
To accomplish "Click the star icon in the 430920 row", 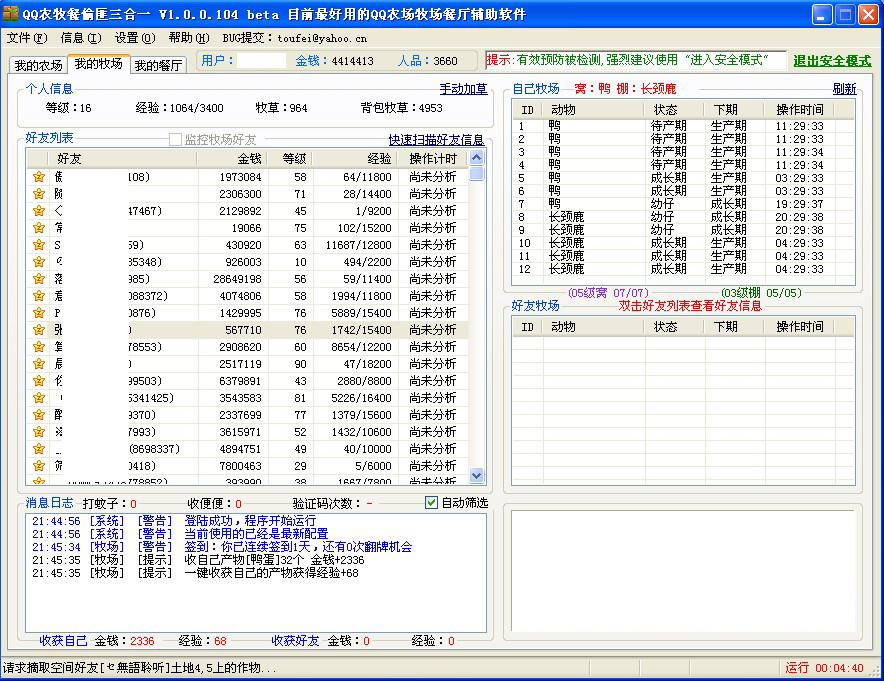I will point(39,245).
